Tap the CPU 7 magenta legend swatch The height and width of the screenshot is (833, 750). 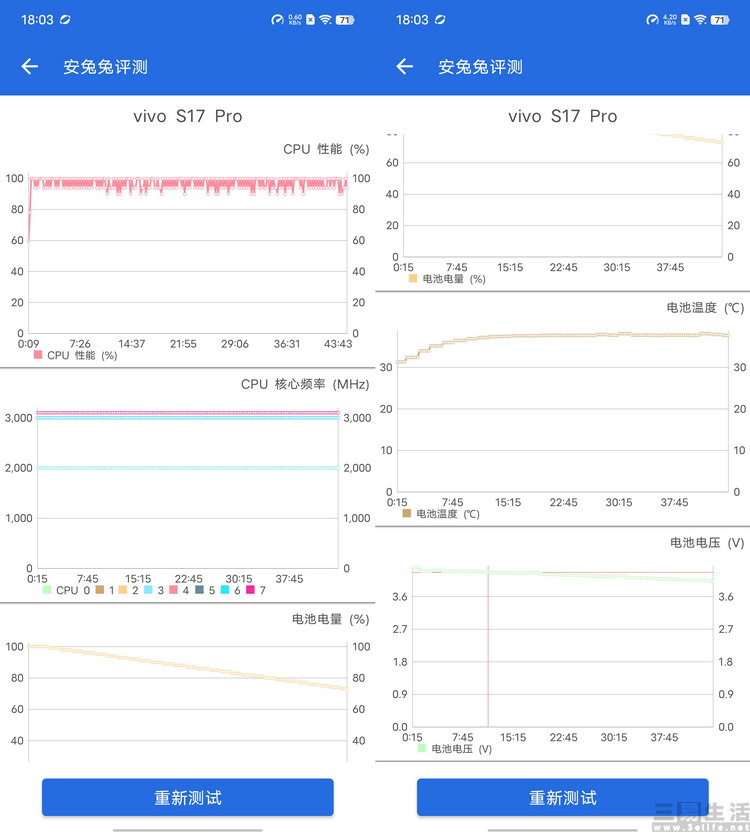(x=250, y=590)
